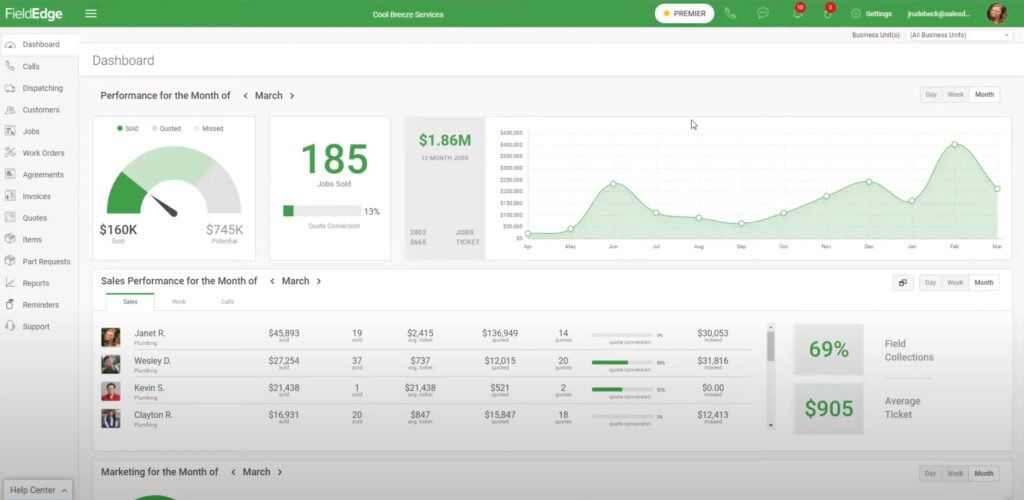Click Wesley D. quote conversion bar

click(622, 362)
